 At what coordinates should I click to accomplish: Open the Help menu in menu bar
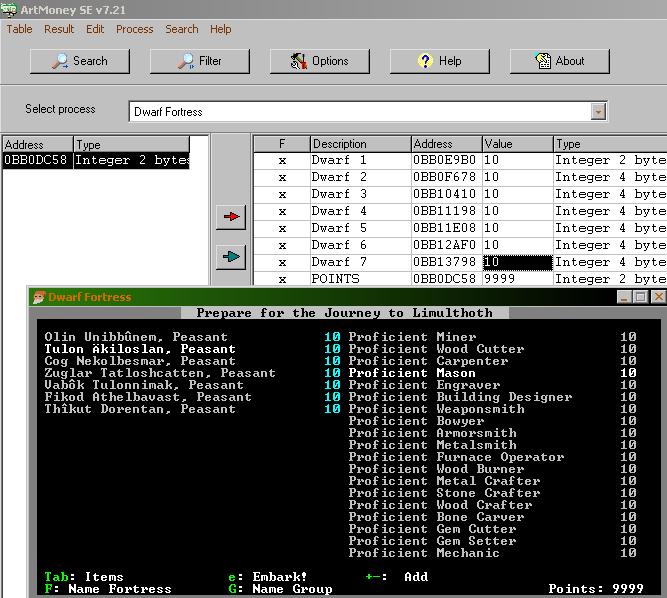pos(220,29)
